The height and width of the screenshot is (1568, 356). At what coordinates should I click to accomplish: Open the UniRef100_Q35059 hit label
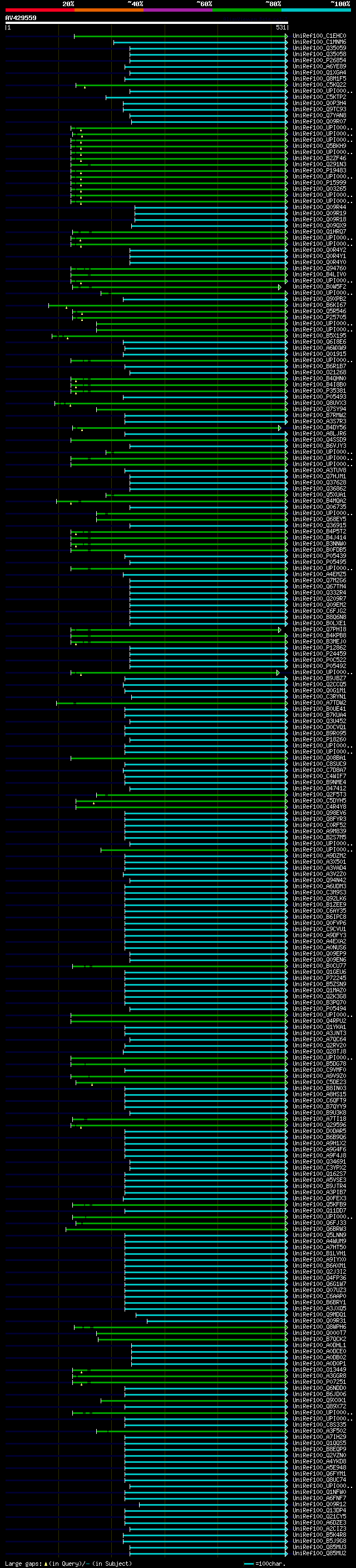click(x=319, y=48)
